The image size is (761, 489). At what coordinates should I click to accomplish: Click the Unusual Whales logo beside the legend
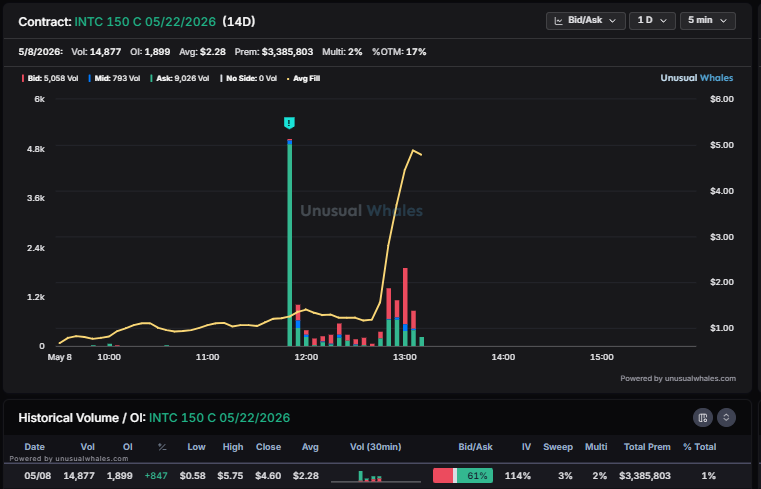click(x=696, y=78)
